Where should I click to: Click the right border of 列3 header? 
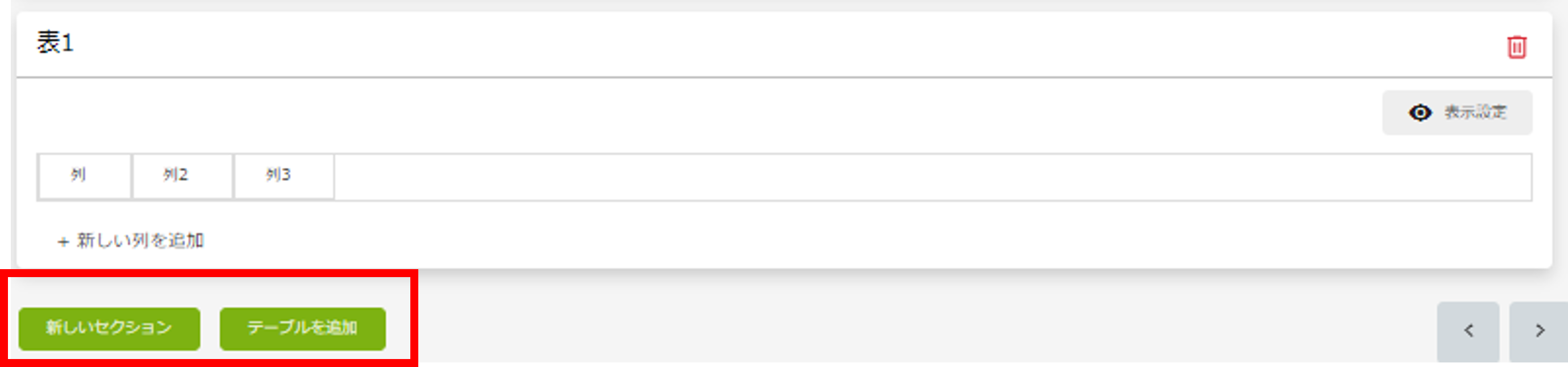tap(334, 176)
